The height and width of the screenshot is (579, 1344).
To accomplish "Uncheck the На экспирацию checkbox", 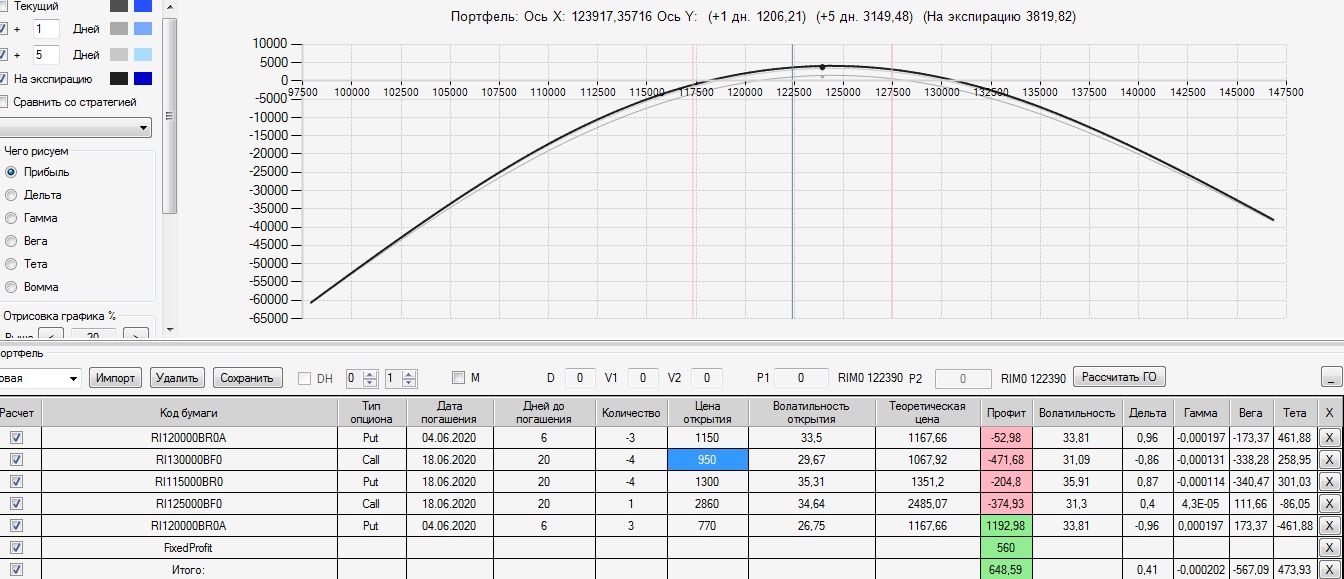I will tap(3, 79).
